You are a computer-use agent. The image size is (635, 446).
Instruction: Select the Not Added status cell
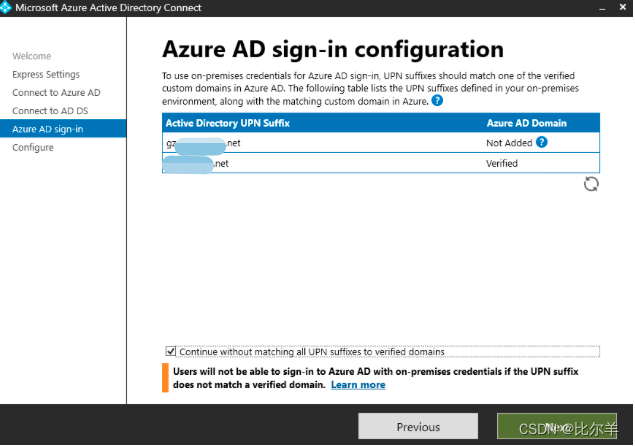(x=509, y=143)
